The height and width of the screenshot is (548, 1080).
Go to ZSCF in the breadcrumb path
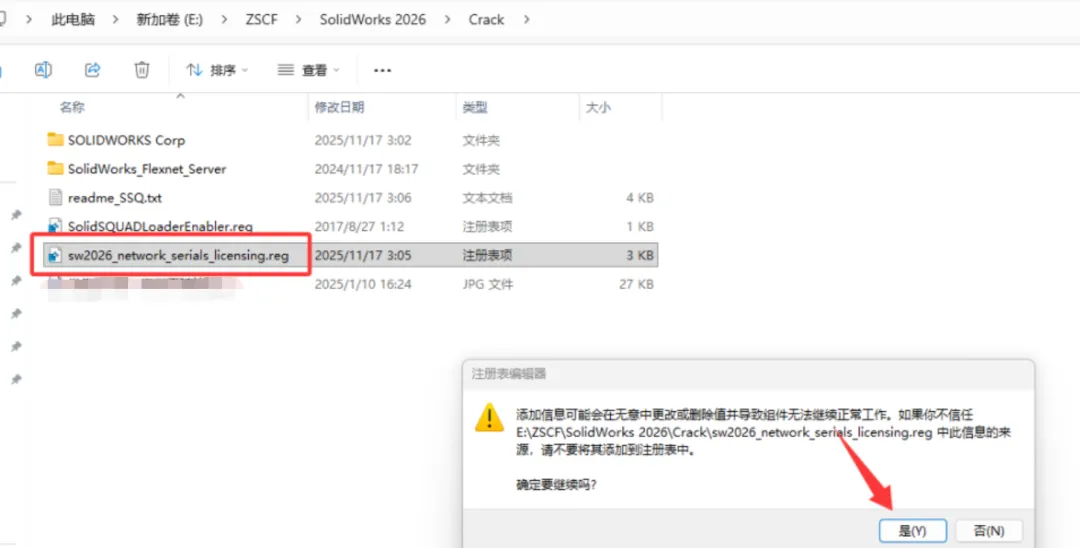tap(262, 20)
